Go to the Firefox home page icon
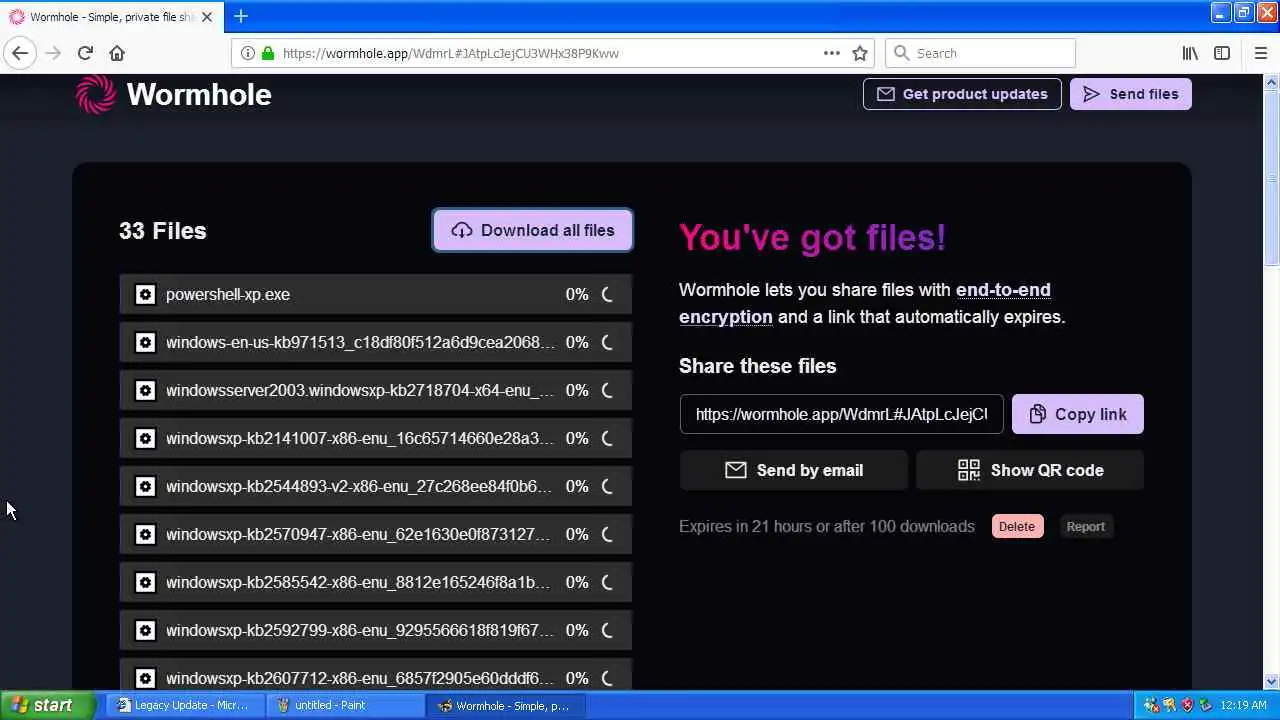Screen dimensions: 1280x720 point(117,53)
